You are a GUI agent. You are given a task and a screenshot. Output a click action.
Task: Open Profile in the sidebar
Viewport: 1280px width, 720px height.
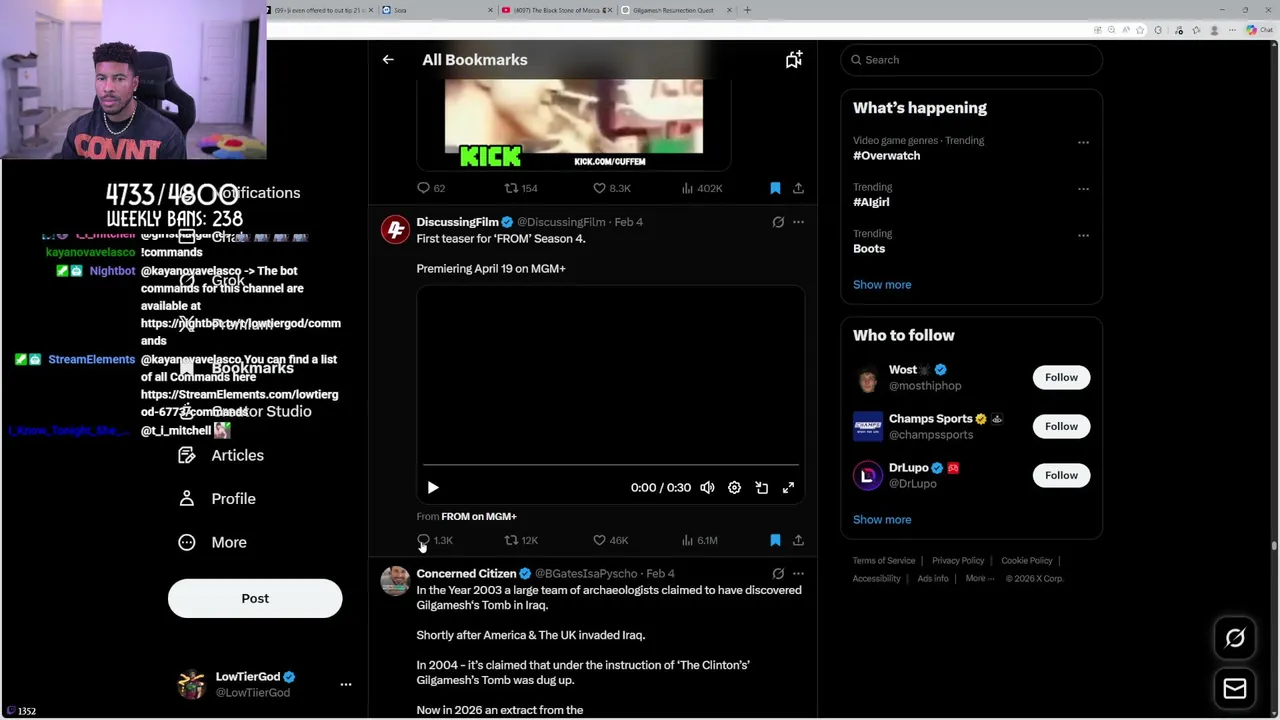click(218, 499)
